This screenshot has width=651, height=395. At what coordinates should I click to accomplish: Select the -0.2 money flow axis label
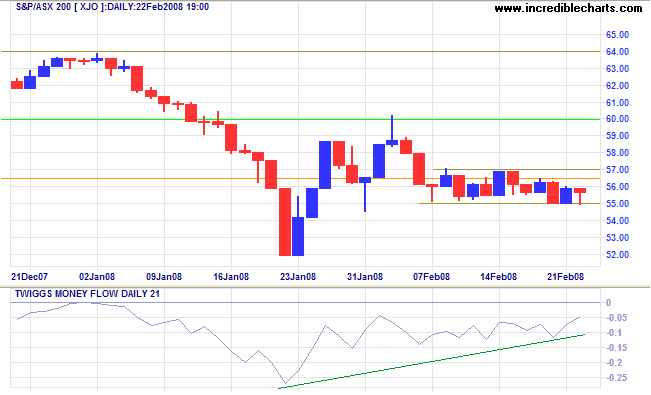614,363
